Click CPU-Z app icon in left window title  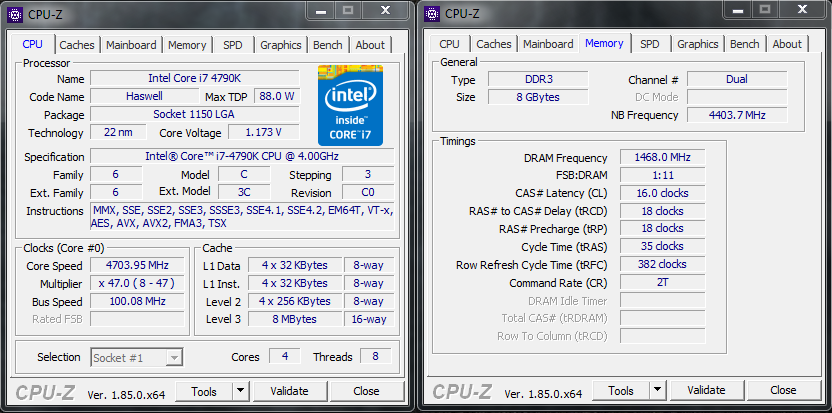click(16, 14)
